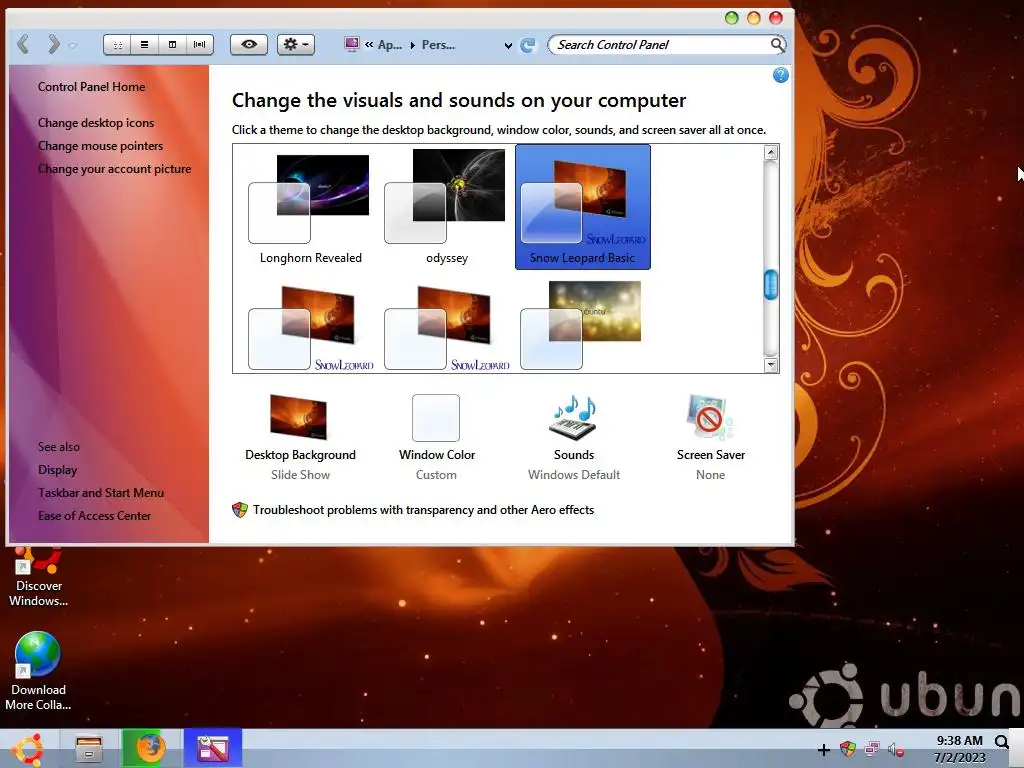Switch to icon grid view button

[118, 44]
